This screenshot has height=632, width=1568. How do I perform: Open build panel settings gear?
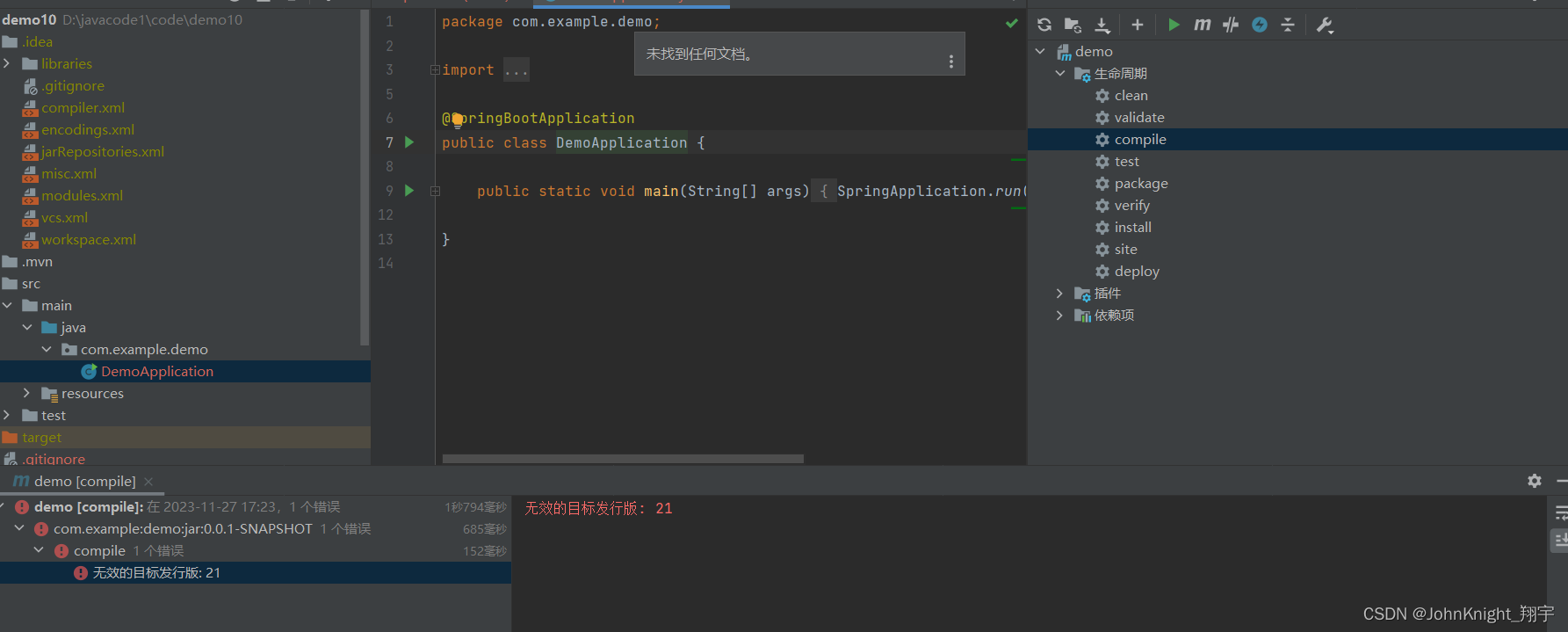1535,481
